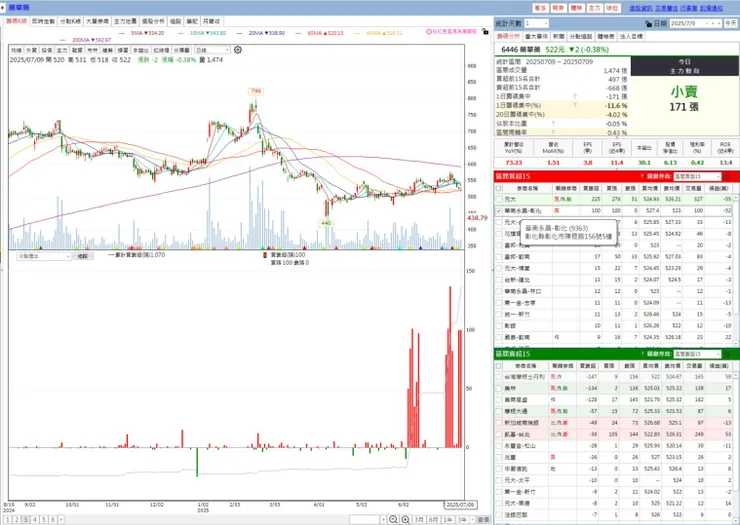The width and height of the screenshot is (740, 525).
Task: Open the 關鍵券商 dropdown in red header
Action: (x=697, y=177)
